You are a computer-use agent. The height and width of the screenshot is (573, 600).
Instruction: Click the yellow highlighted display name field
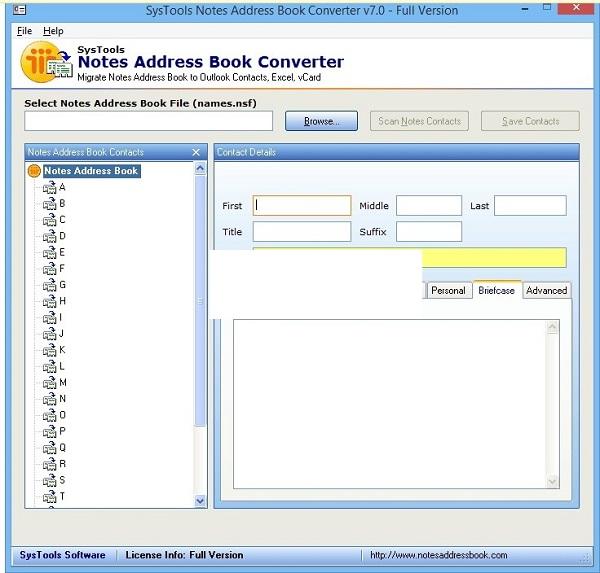click(494, 257)
